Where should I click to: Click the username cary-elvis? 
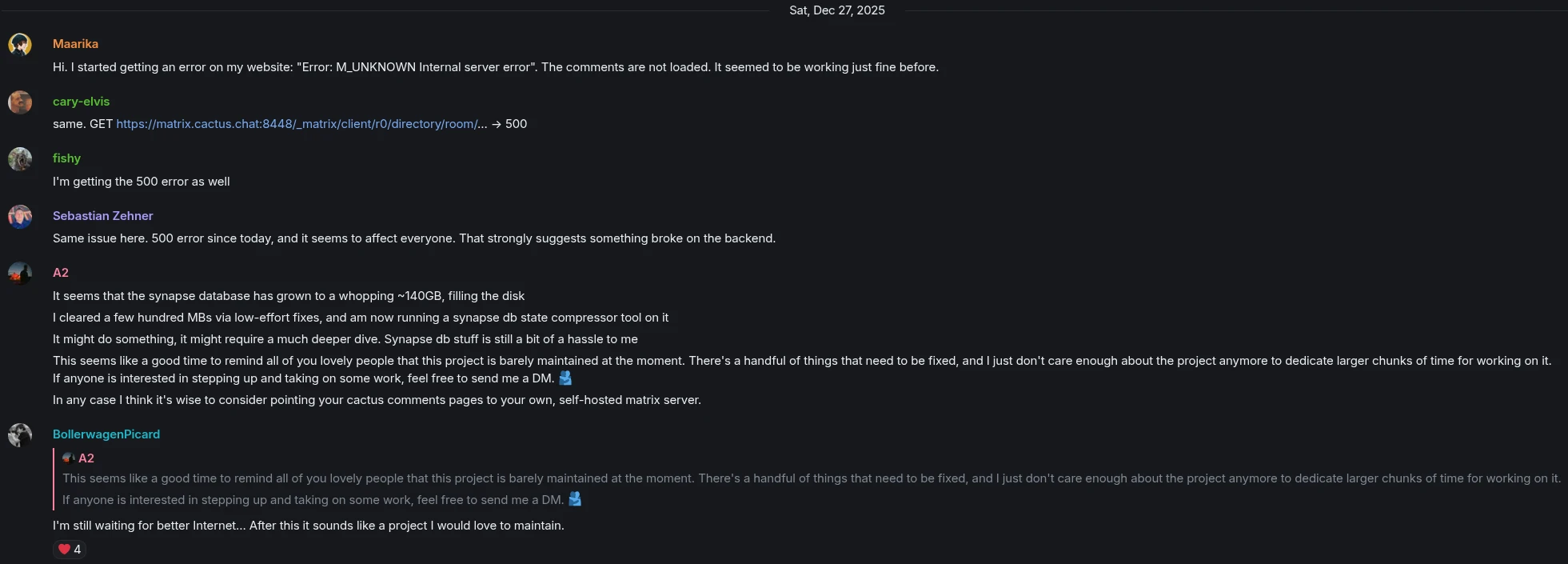(x=82, y=102)
